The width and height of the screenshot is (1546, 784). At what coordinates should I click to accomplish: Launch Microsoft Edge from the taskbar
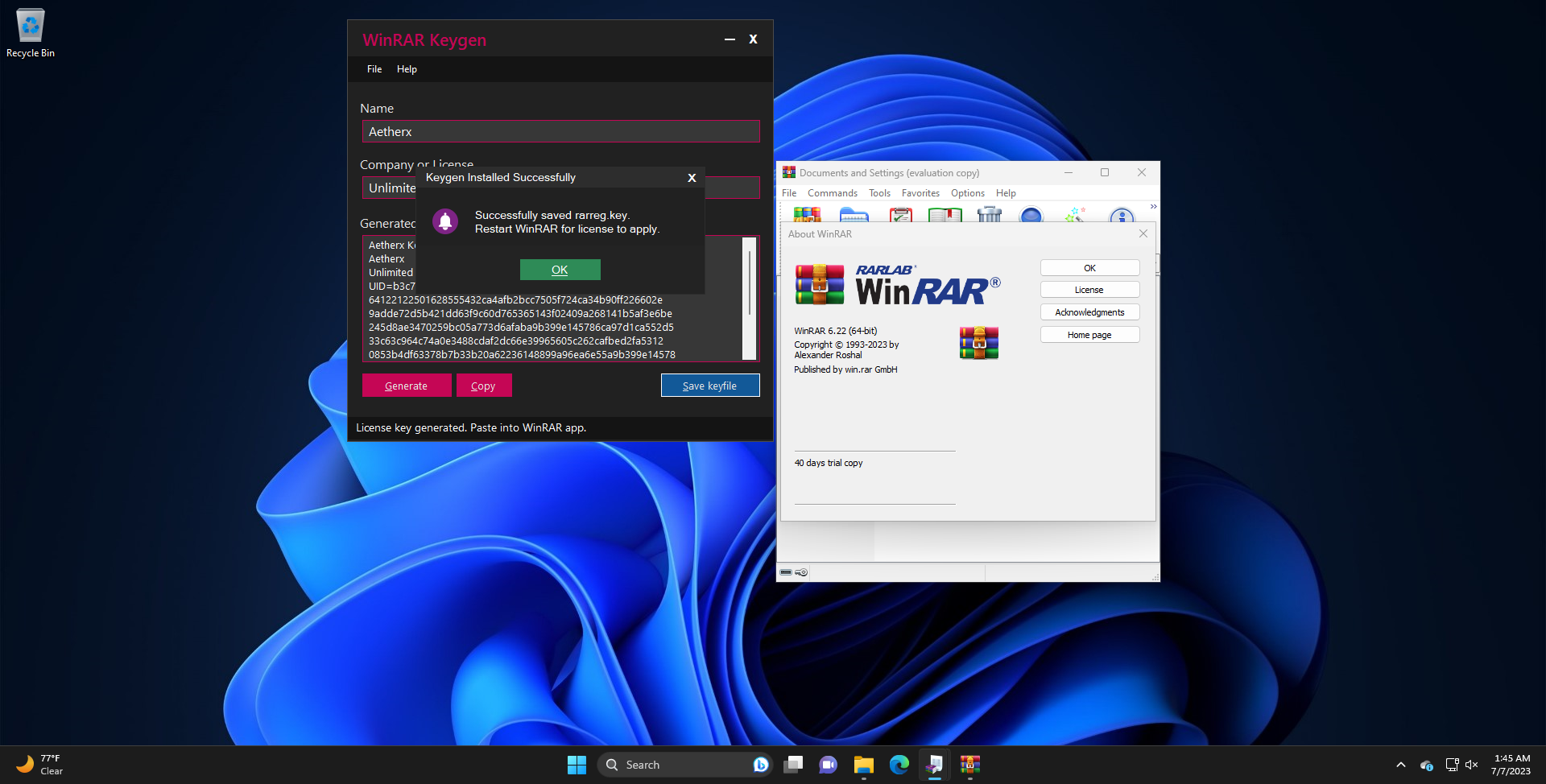(x=899, y=765)
